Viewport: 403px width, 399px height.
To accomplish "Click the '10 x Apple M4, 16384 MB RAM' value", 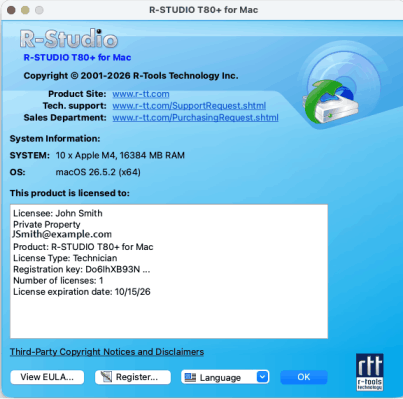I will 120,155.
